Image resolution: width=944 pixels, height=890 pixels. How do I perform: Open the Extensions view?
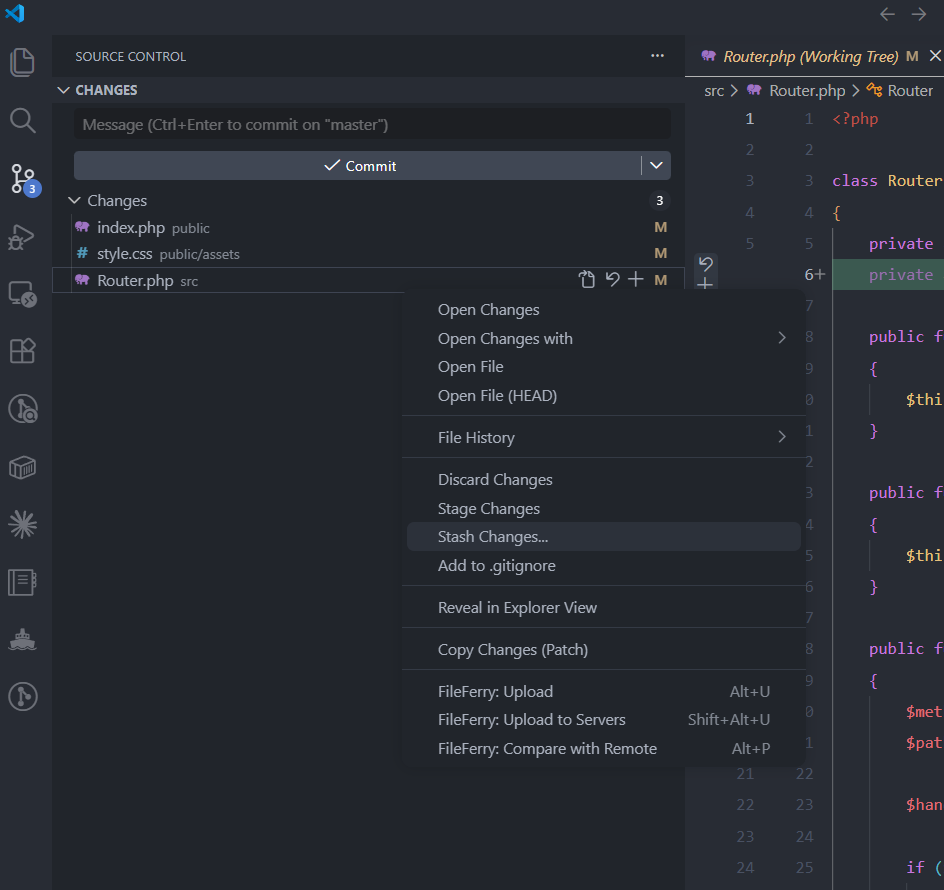click(23, 350)
